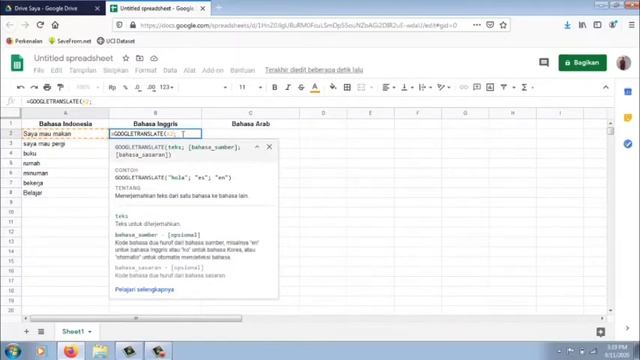640x360 pixels.
Task: Click the horizontal scrollbar
Action: pyautogui.click(x=136, y=318)
